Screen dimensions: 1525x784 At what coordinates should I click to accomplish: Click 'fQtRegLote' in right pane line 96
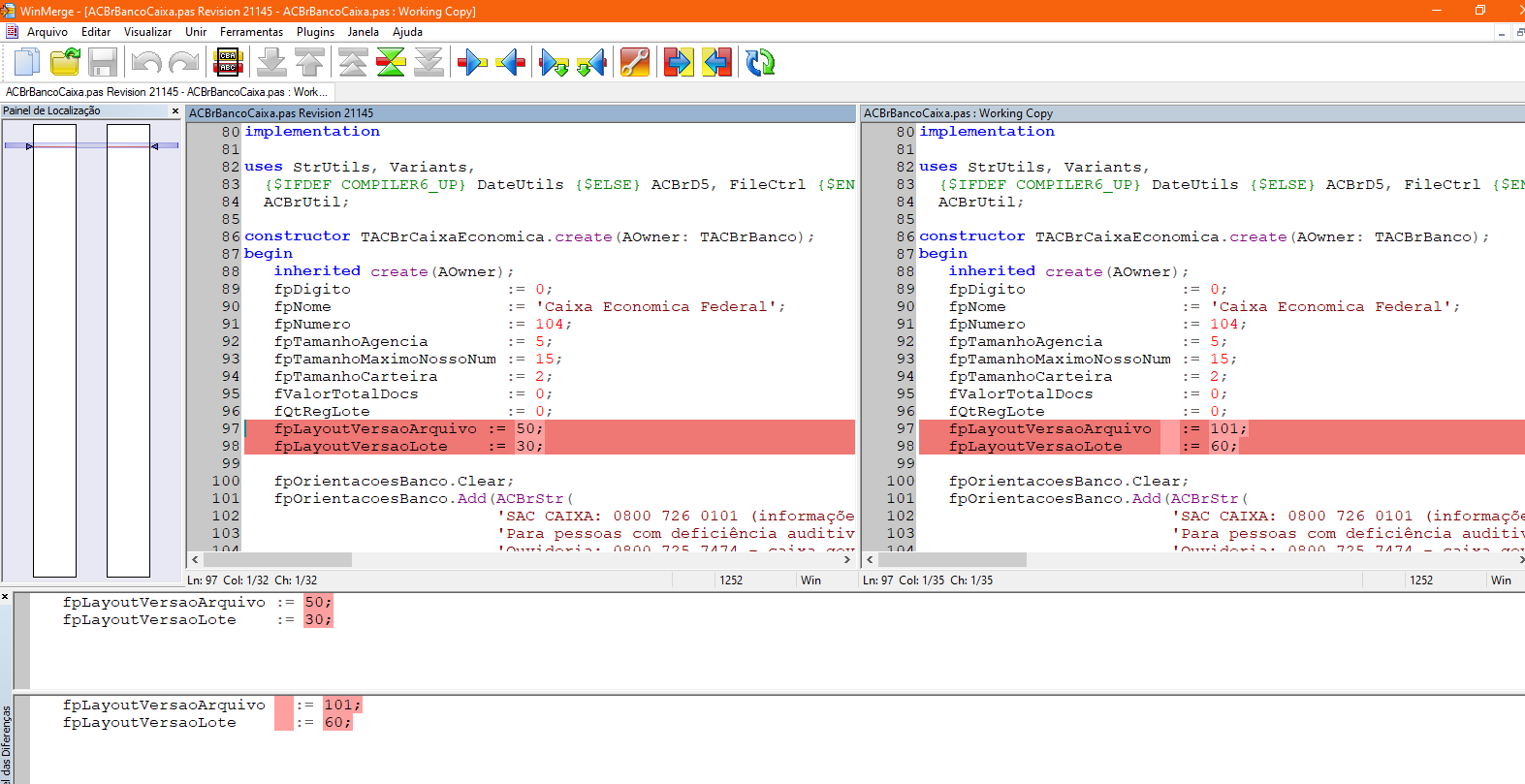point(997,412)
